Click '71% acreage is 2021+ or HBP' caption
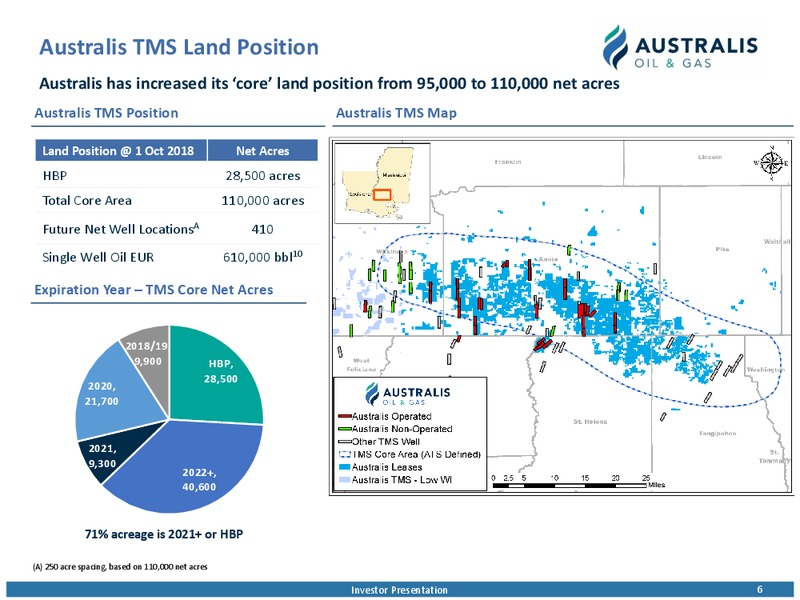This screenshot has height=600, width=800. [x=164, y=534]
